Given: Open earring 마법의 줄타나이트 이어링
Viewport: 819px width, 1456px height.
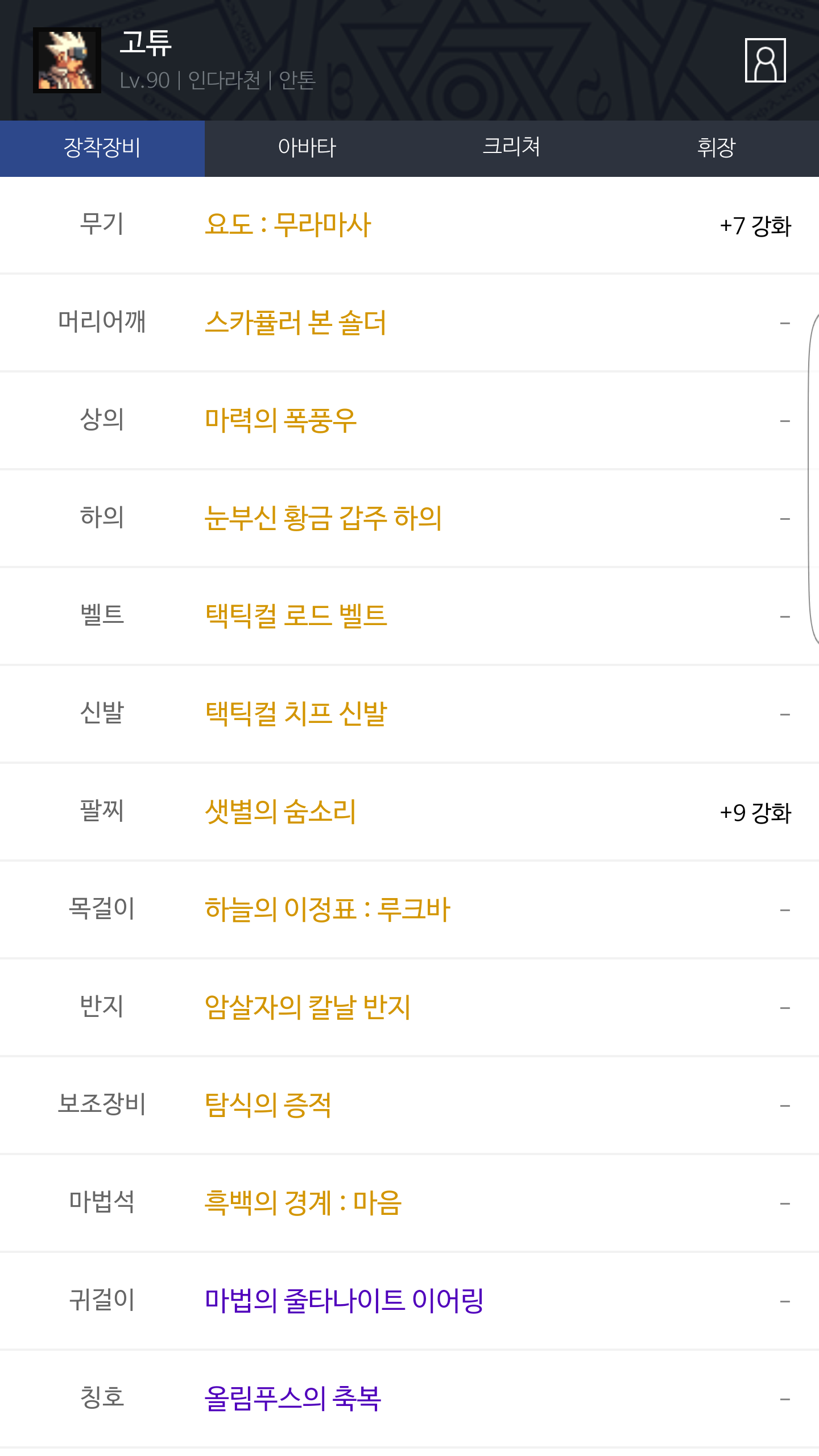Looking at the screenshot, I should pos(344,1301).
